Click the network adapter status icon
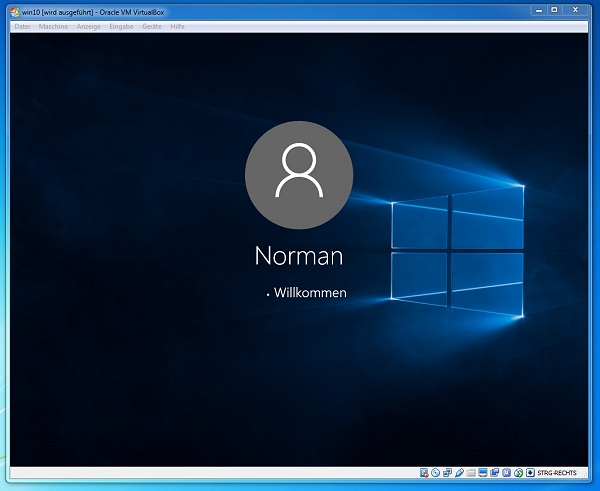Viewport: 600px width, 491px height. pos(447,473)
